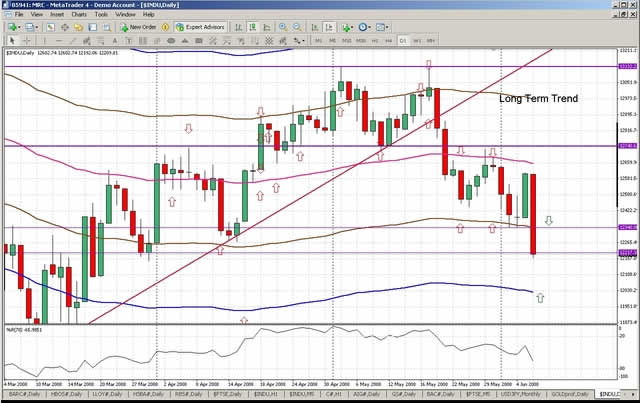Open the Strategy Tester icon

(107, 27)
